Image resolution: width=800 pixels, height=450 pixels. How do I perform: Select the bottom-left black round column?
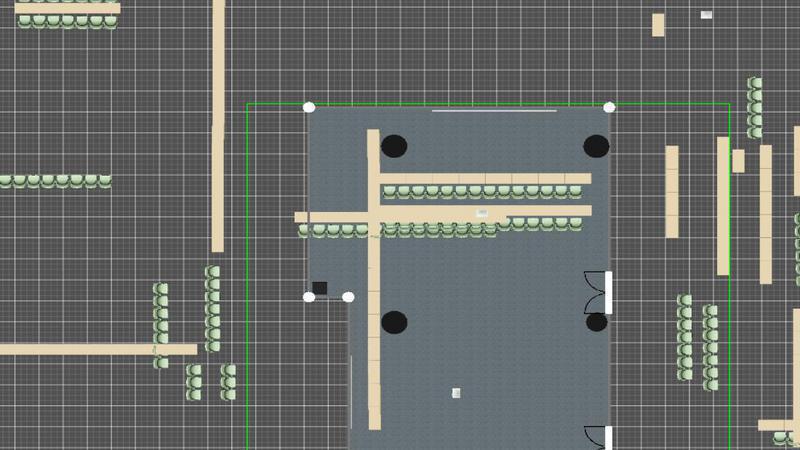(395, 322)
